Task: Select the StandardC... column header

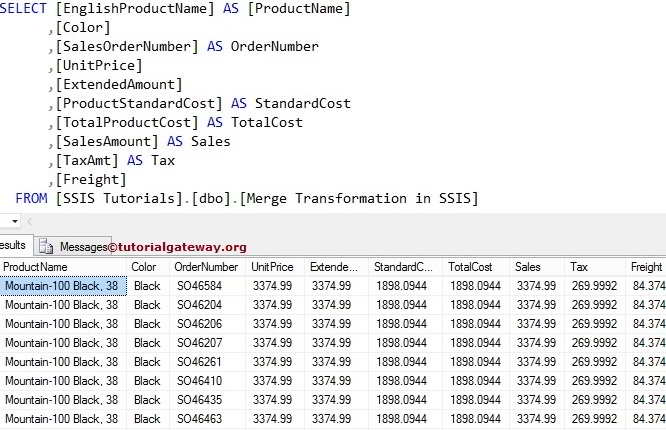Action: pos(403,267)
